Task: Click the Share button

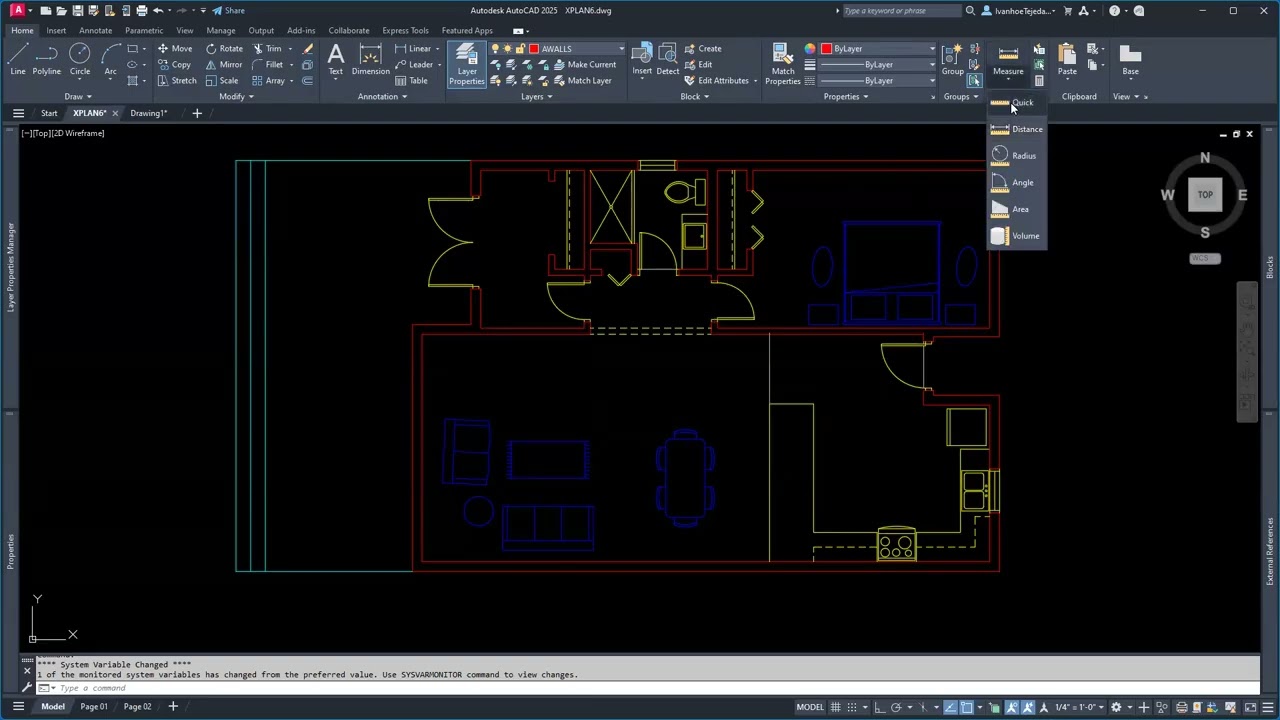Action: click(228, 11)
